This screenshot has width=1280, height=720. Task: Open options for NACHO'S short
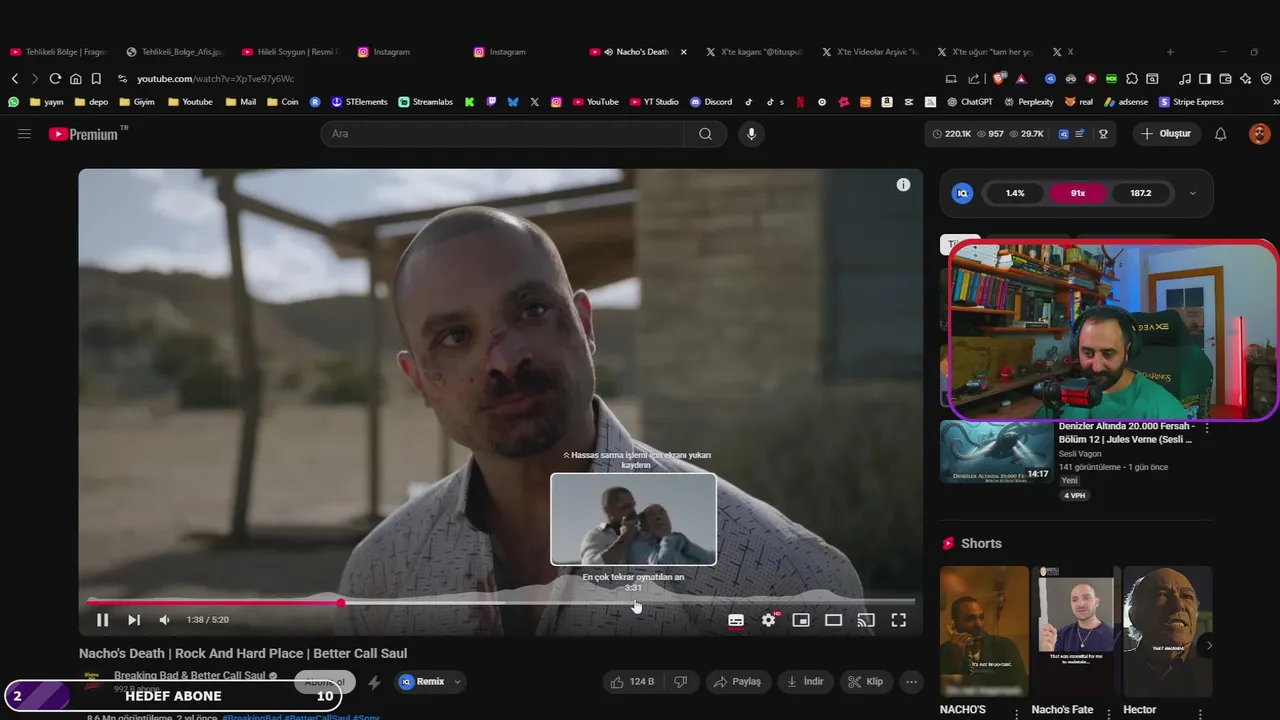[1016, 713]
